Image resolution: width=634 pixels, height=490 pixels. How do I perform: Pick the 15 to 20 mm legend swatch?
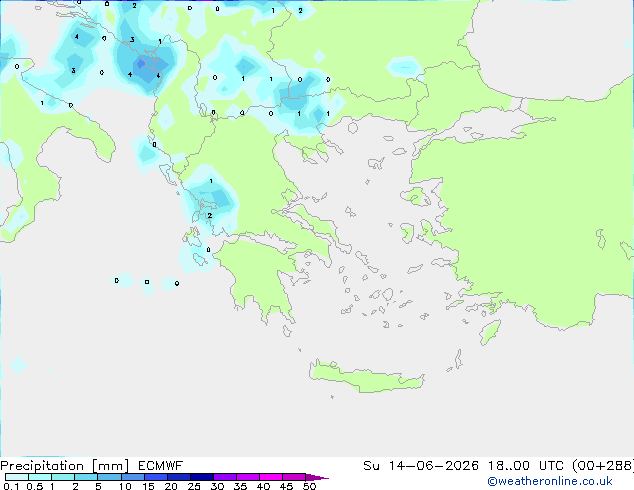coord(155,477)
